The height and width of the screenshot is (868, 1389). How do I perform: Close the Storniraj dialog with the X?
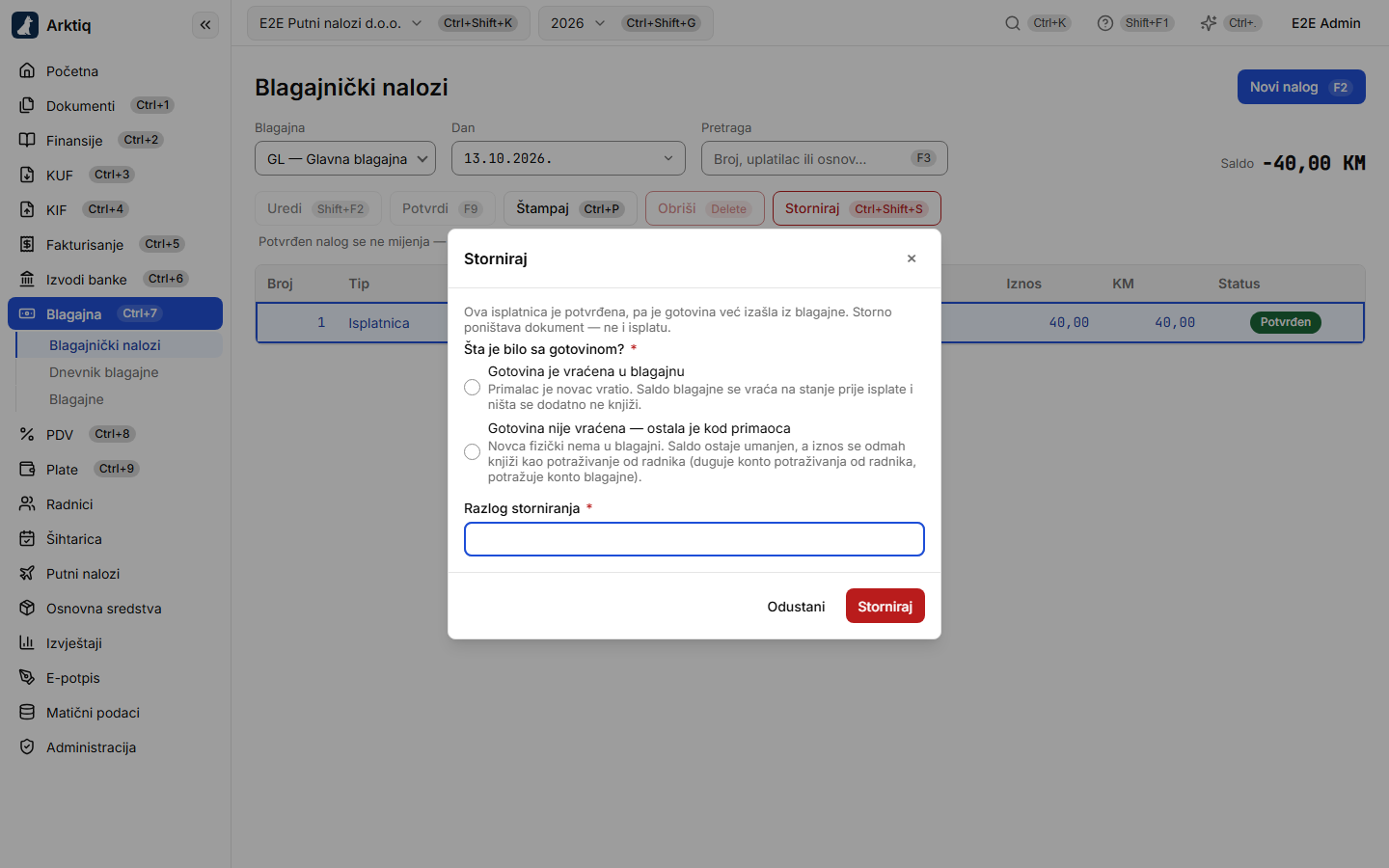(x=912, y=258)
